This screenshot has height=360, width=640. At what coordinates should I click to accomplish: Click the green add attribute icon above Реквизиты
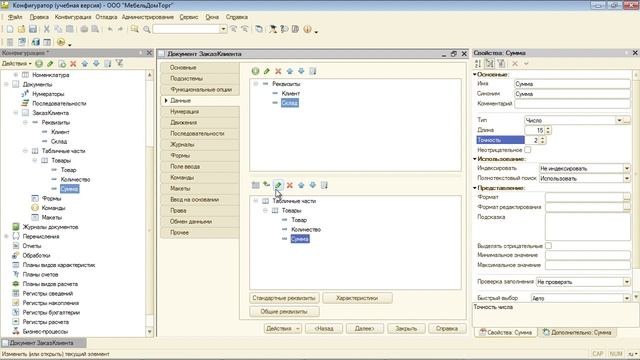(x=255, y=71)
